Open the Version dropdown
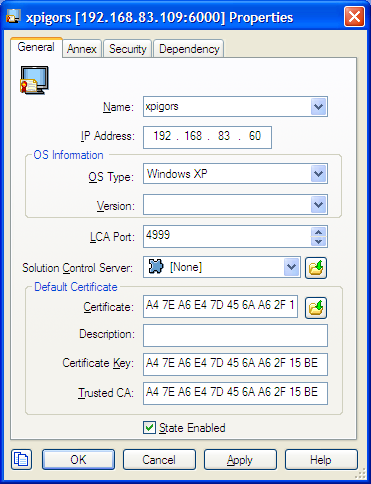Viewport: 371px width, 484px height. click(318, 204)
